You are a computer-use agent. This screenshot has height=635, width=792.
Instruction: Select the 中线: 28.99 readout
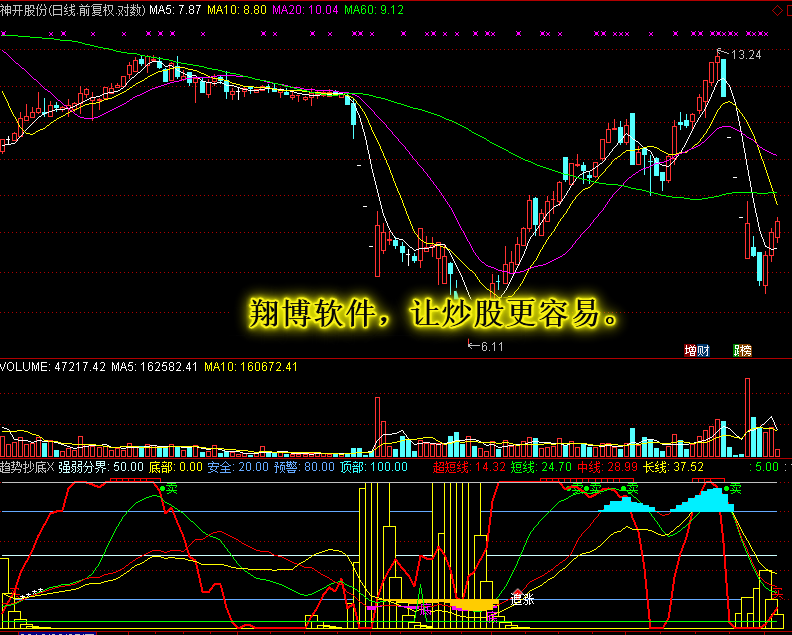click(x=608, y=467)
